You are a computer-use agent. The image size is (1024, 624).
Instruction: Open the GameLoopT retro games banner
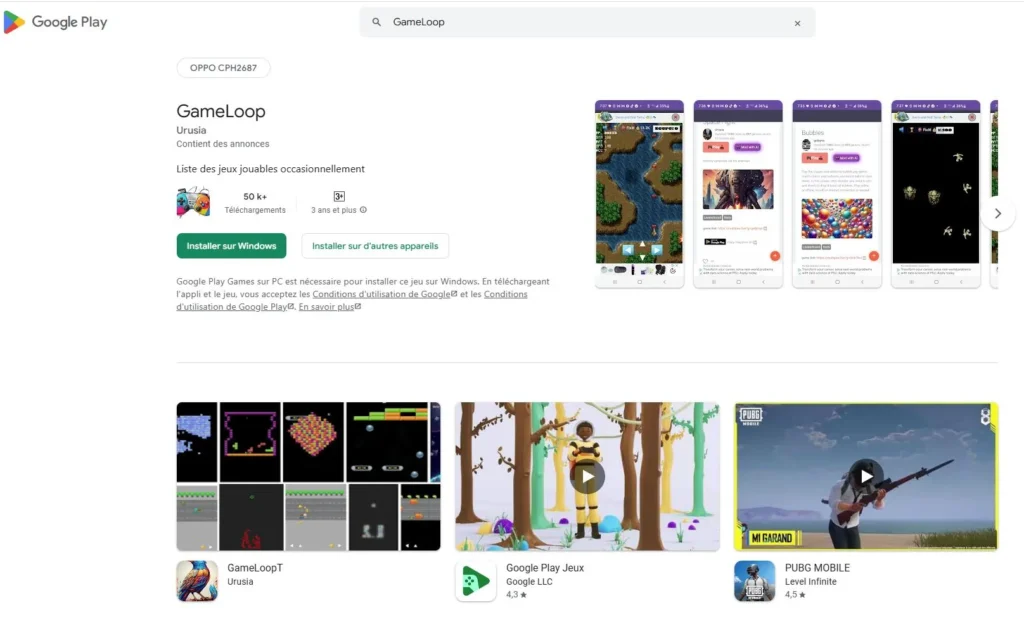tap(308, 476)
